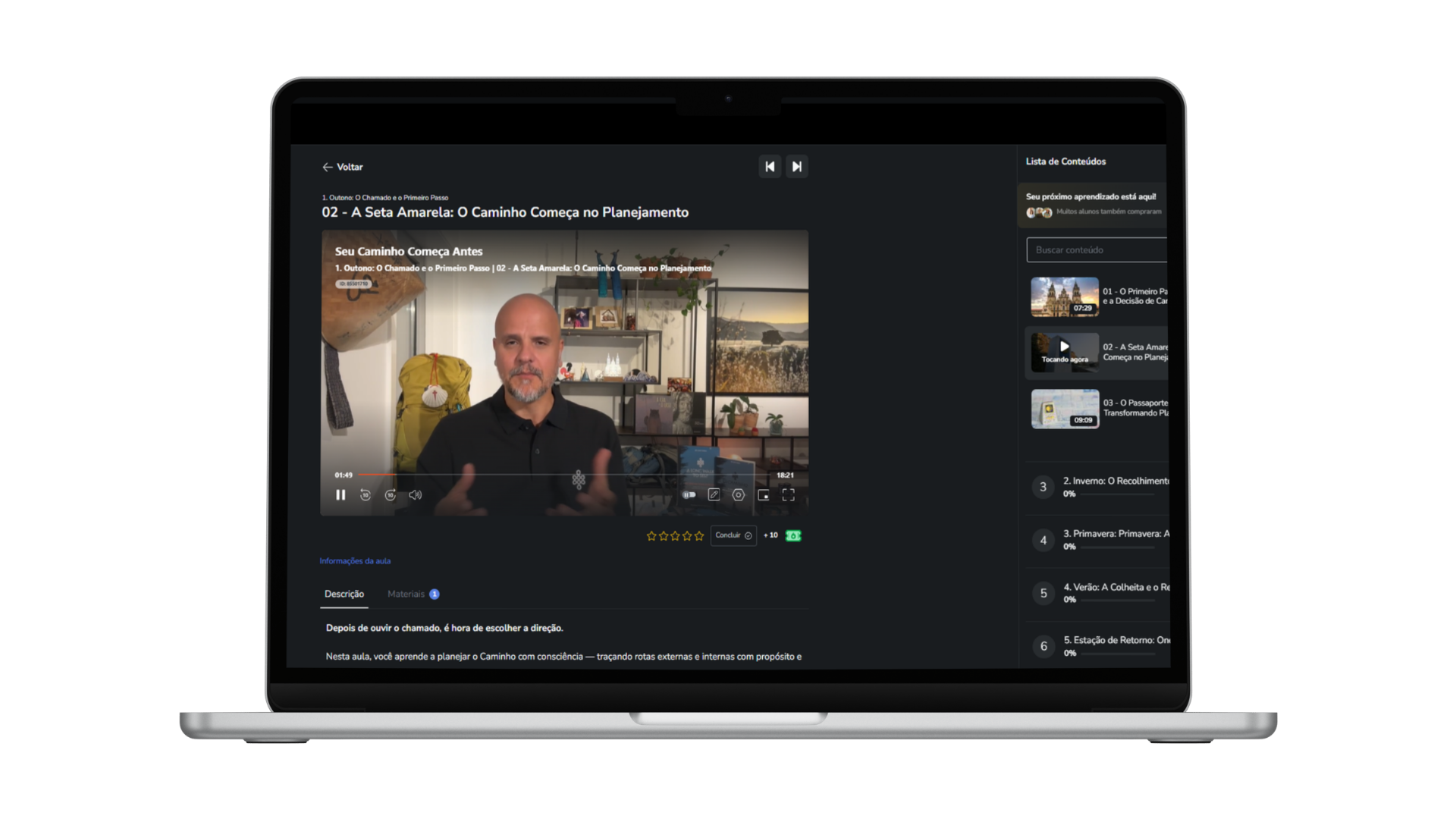Viewport: 1456px width, 819px height.
Task: Click the 'Lista de Conteúdos' heading
Action: click(1065, 162)
